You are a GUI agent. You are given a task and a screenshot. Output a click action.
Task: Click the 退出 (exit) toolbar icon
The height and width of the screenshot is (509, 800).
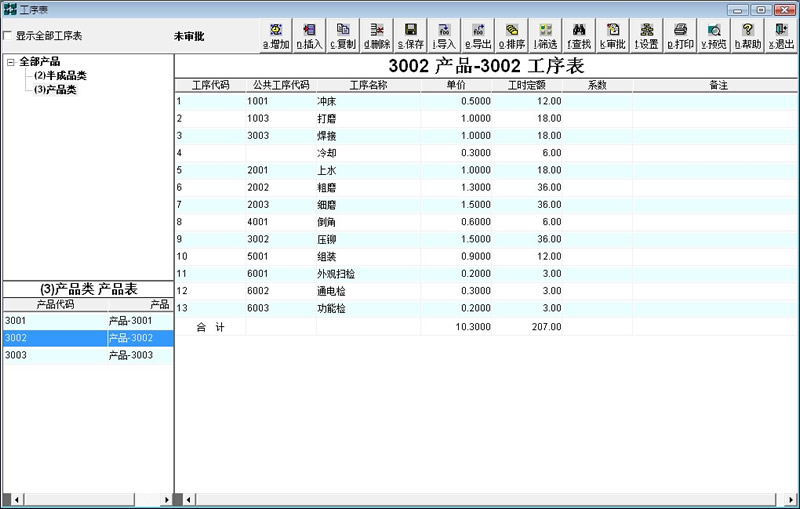tap(781, 36)
